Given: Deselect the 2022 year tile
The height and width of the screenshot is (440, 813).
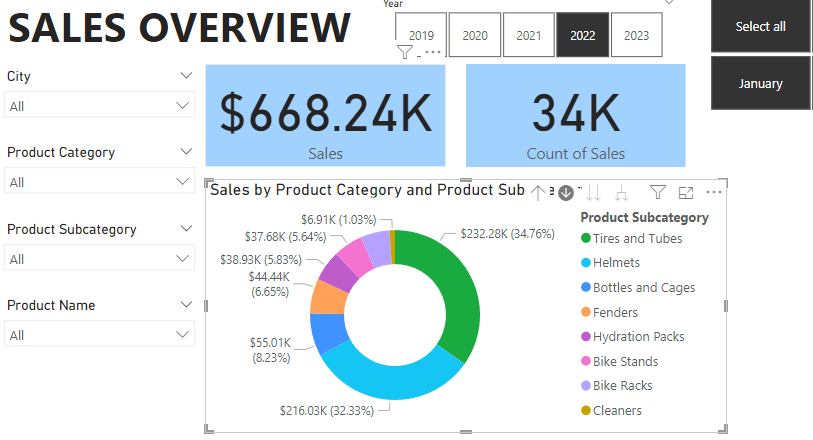Looking at the screenshot, I should point(582,35).
